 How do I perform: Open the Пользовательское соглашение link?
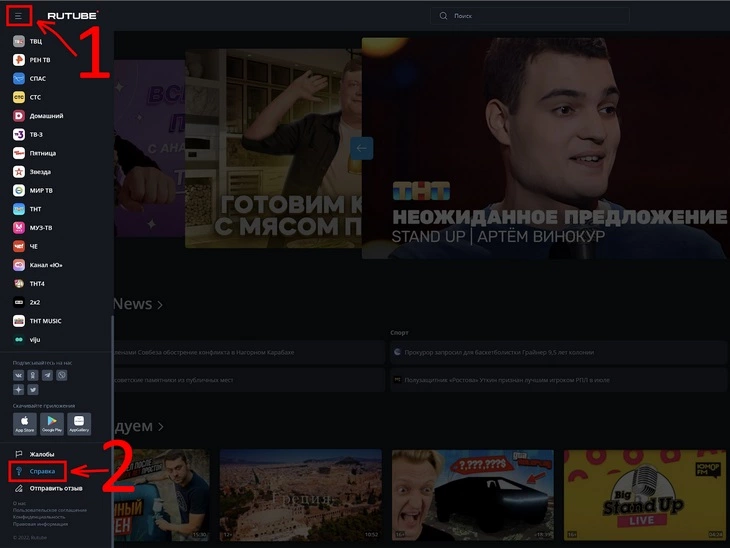coord(50,510)
